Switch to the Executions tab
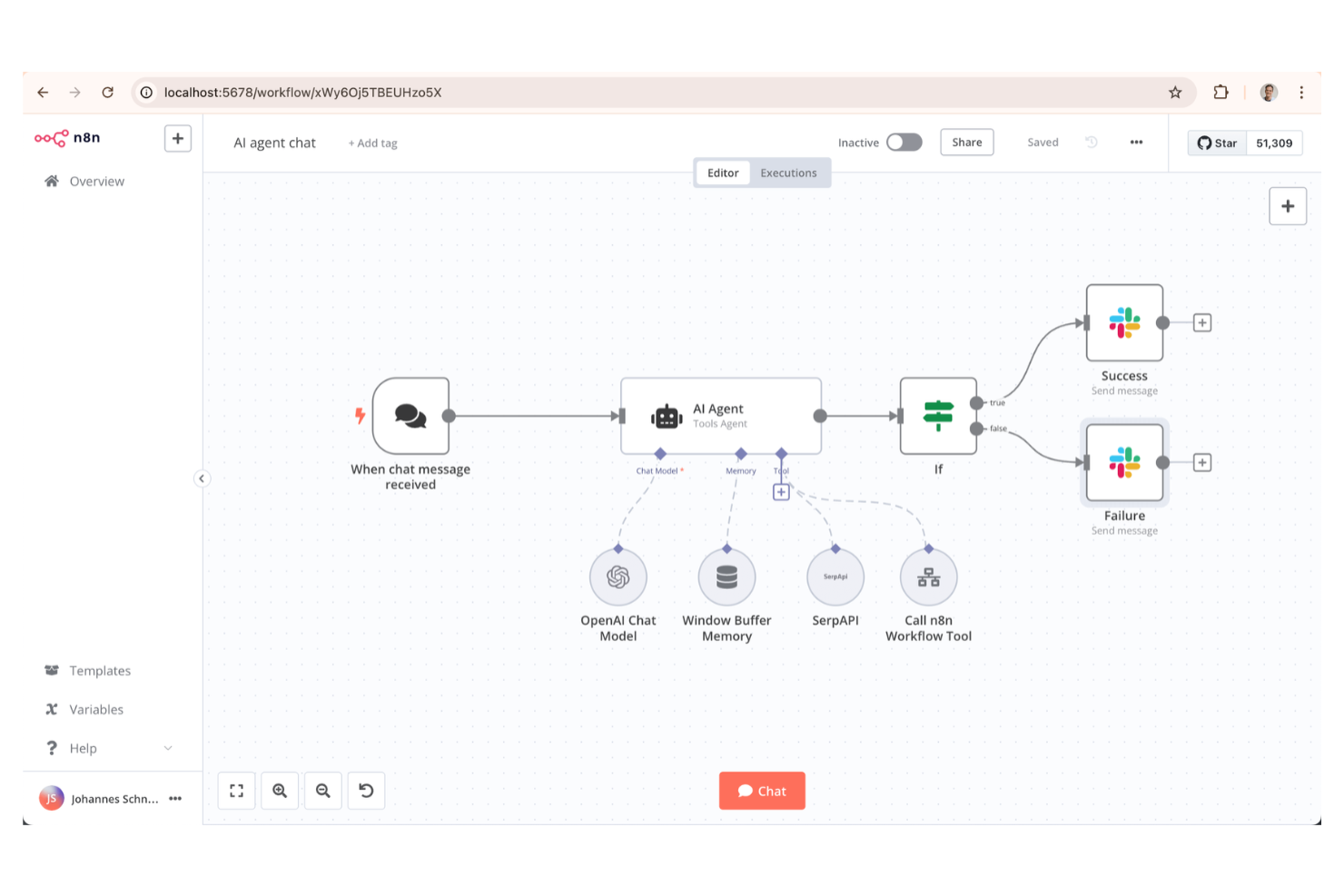Viewport: 1344px width, 896px height. pos(788,173)
